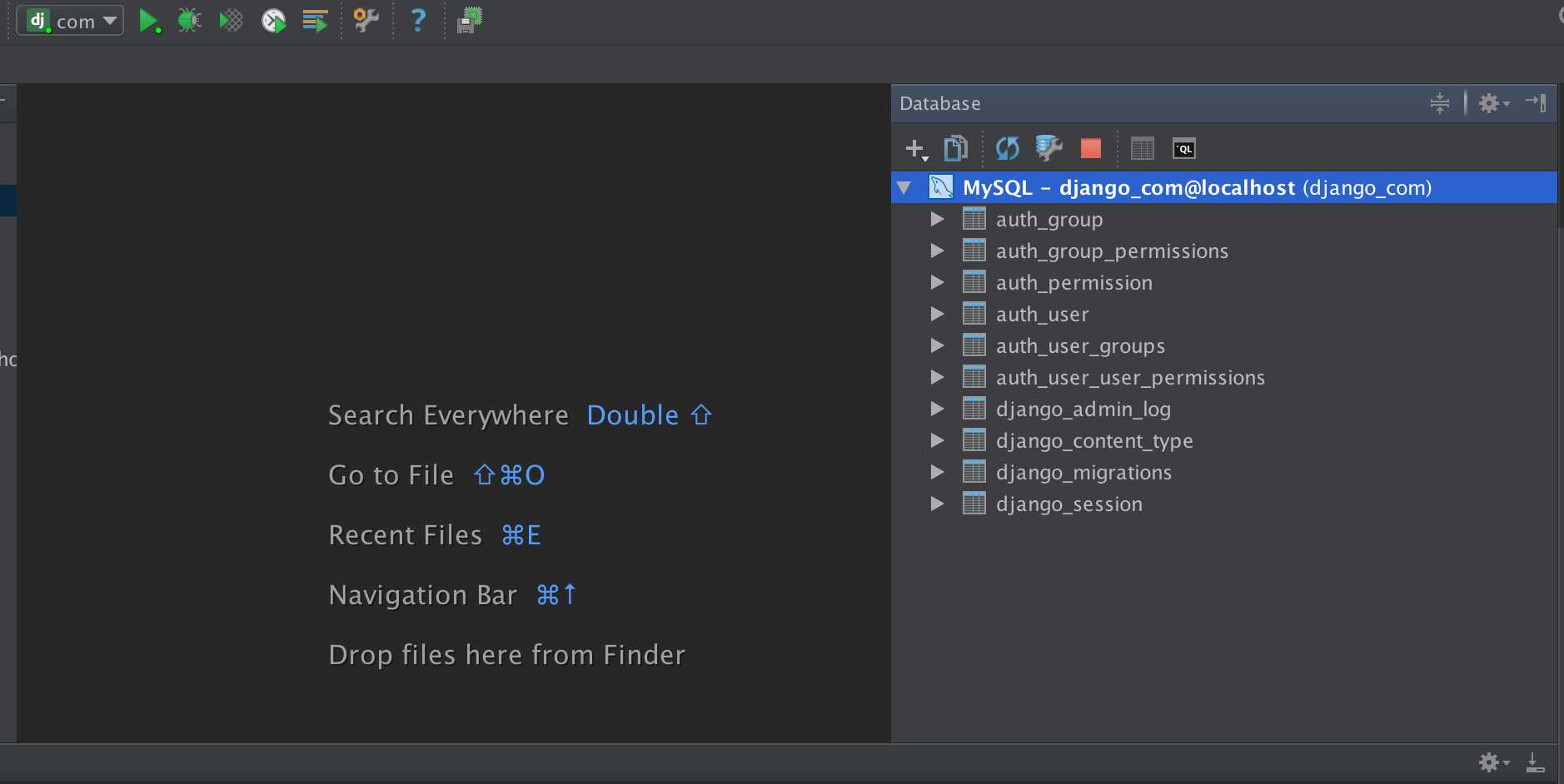Select the django_session table name

pyautogui.click(x=1069, y=504)
